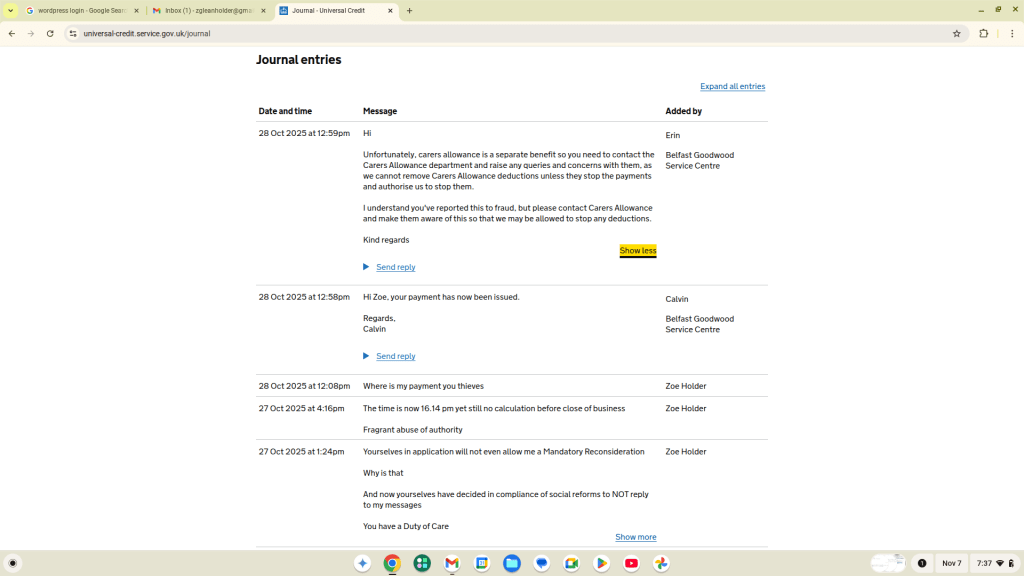Viewport: 1024px width, 576px height.
Task: Open the Files app in shelf
Action: 512,563
